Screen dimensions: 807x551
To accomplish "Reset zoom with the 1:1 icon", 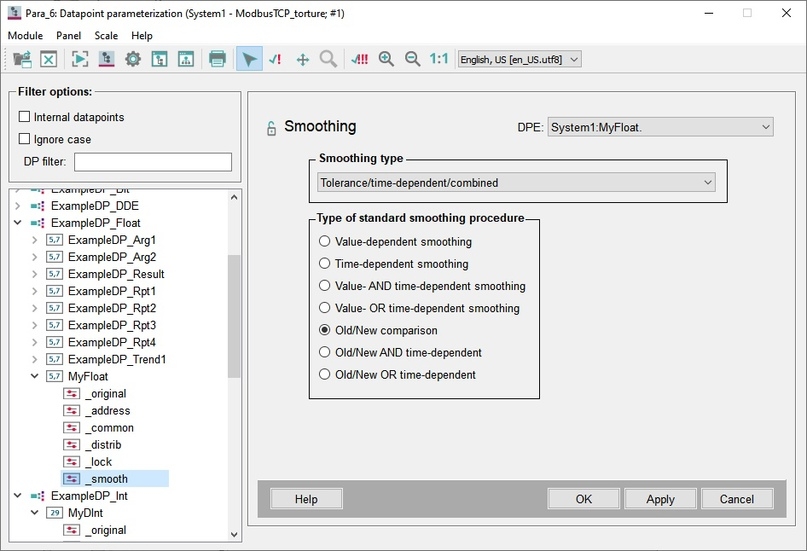I will tap(439, 59).
